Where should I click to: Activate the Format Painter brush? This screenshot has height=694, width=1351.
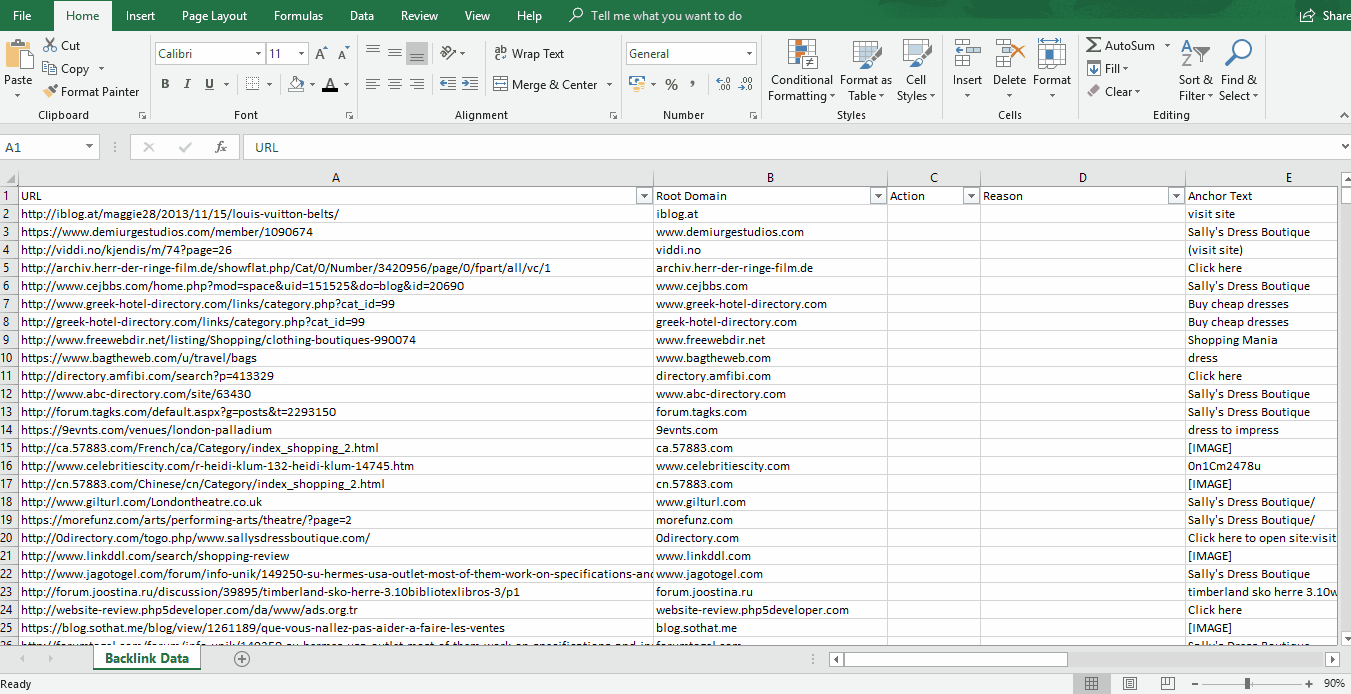coord(51,91)
